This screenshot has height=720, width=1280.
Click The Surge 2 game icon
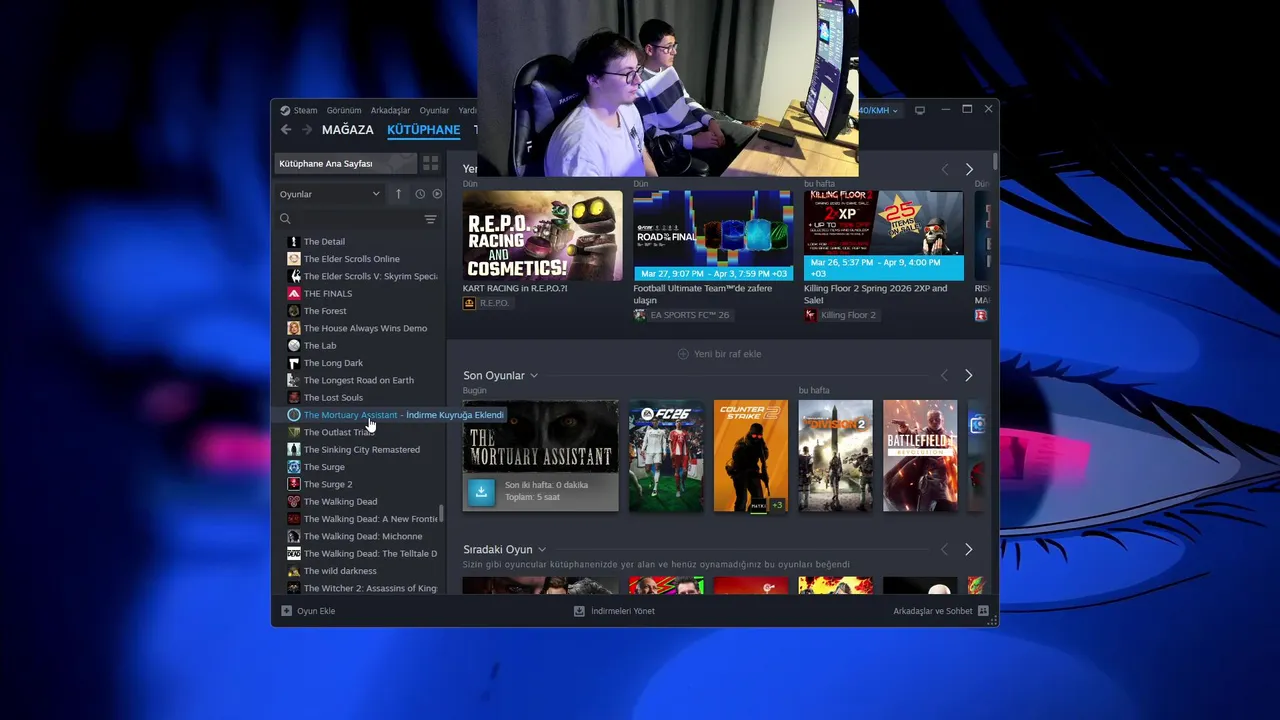click(294, 484)
